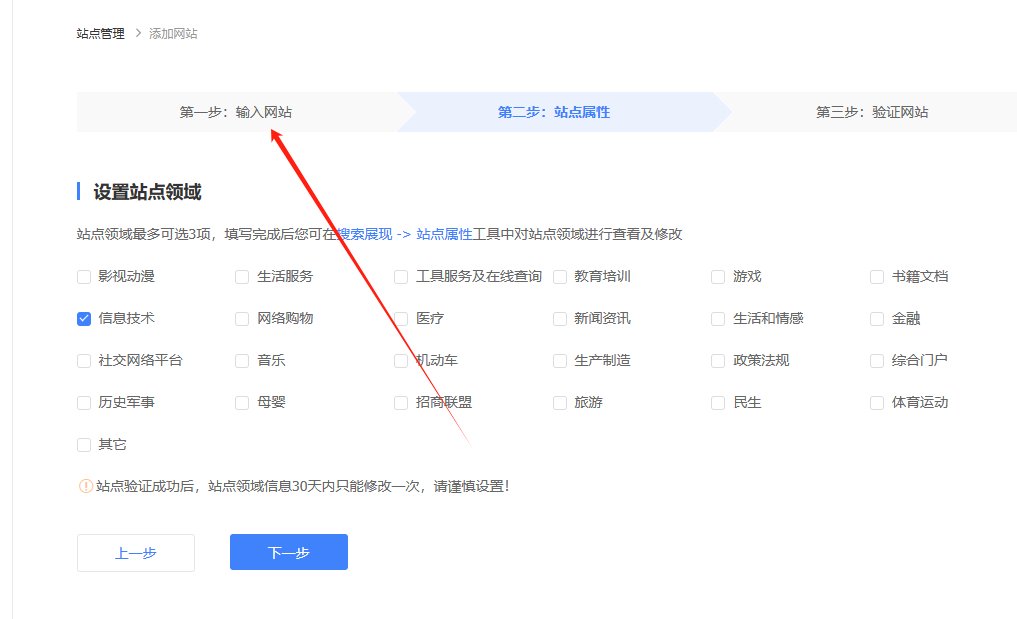
Task: Check the 游戏 site category
Action: [x=717, y=276]
